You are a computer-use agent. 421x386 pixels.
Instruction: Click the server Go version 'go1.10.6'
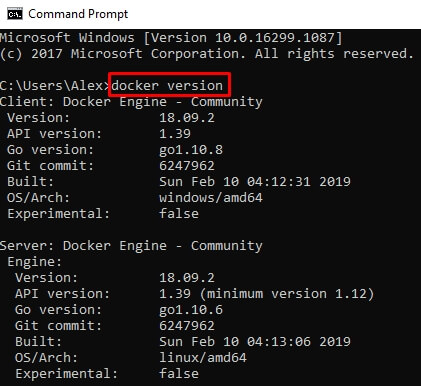[191, 310]
